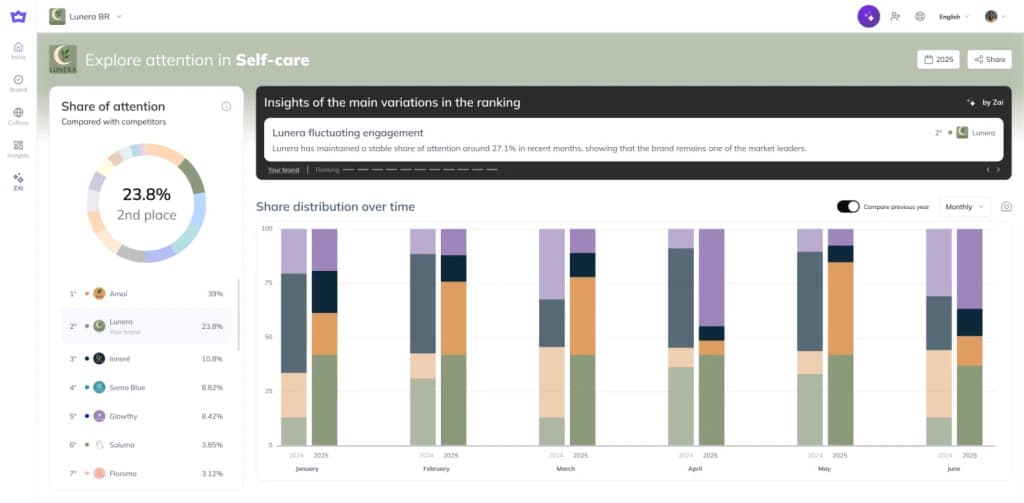Toggle the Compare previous year switch
This screenshot has height=503, width=1024.
coord(848,207)
